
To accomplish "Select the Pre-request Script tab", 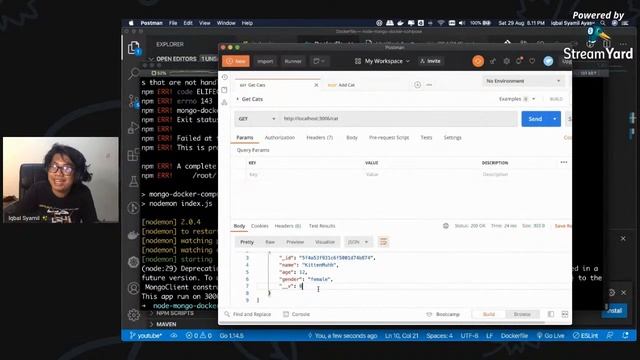I will 389,138.
